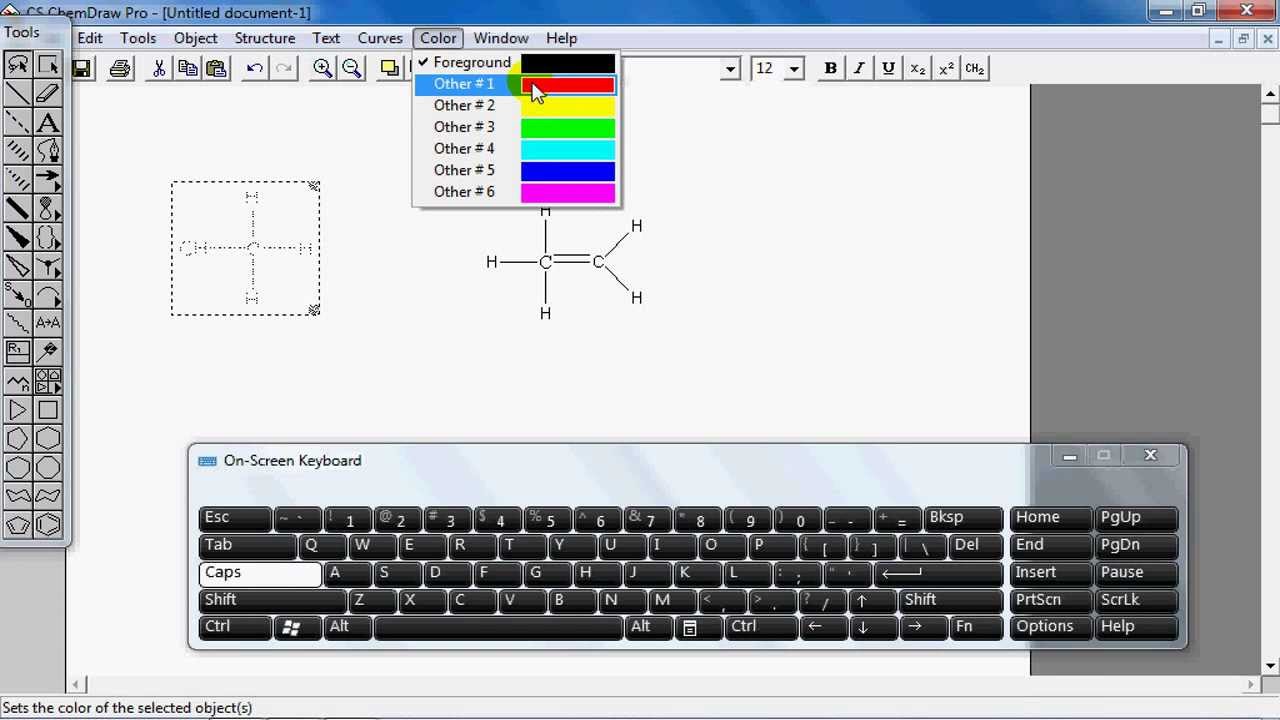Toggle Bold text formatting
The height and width of the screenshot is (720, 1280).
pyautogui.click(x=830, y=68)
